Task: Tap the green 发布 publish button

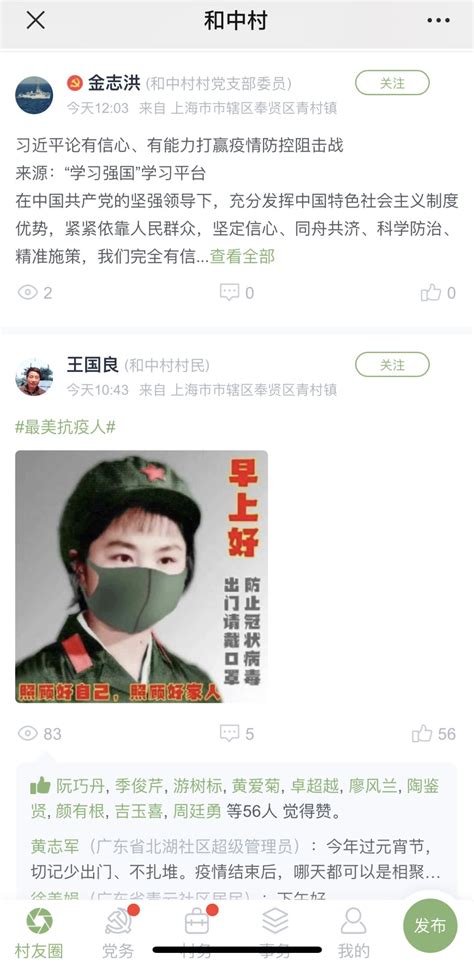Action: (430, 926)
